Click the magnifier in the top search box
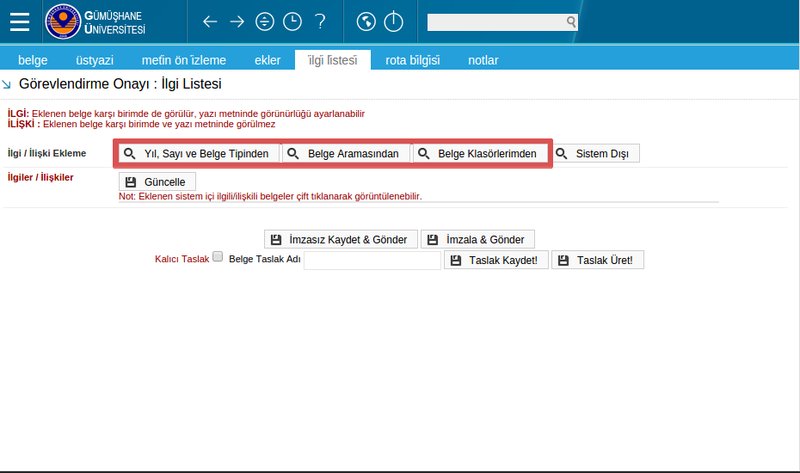Screen dimensions: 800x473 tap(570, 21)
